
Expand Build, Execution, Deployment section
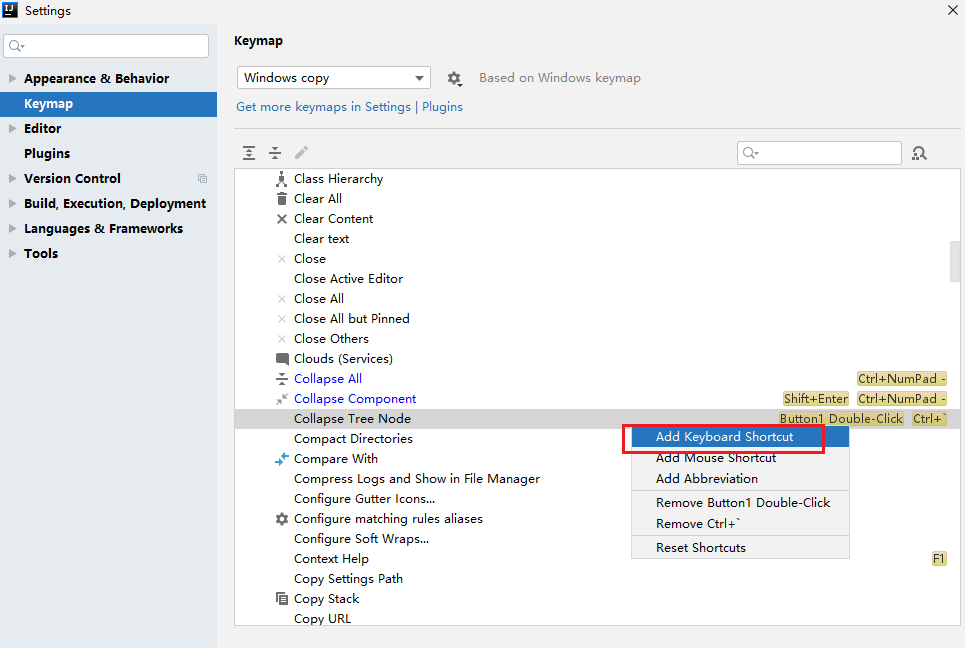pyautogui.click(x=12, y=203)
